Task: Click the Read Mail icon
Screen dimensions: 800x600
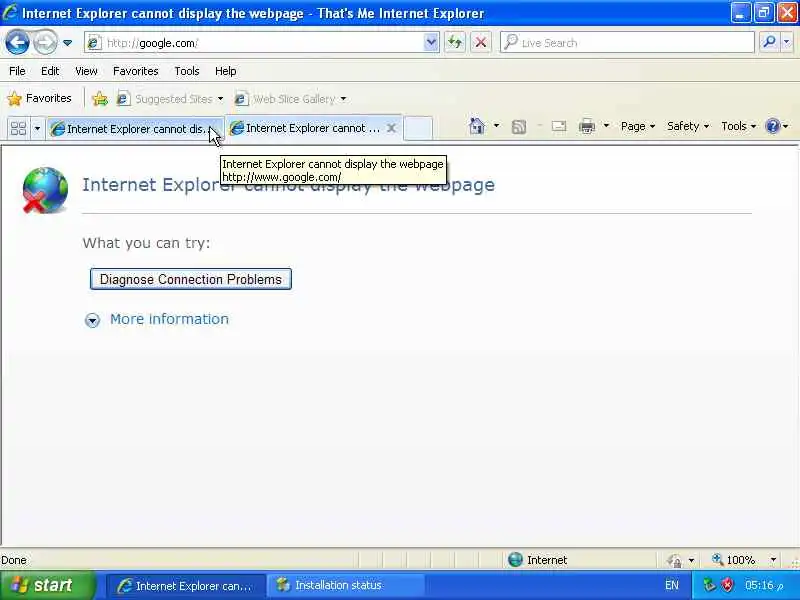Action: point(559,126)
